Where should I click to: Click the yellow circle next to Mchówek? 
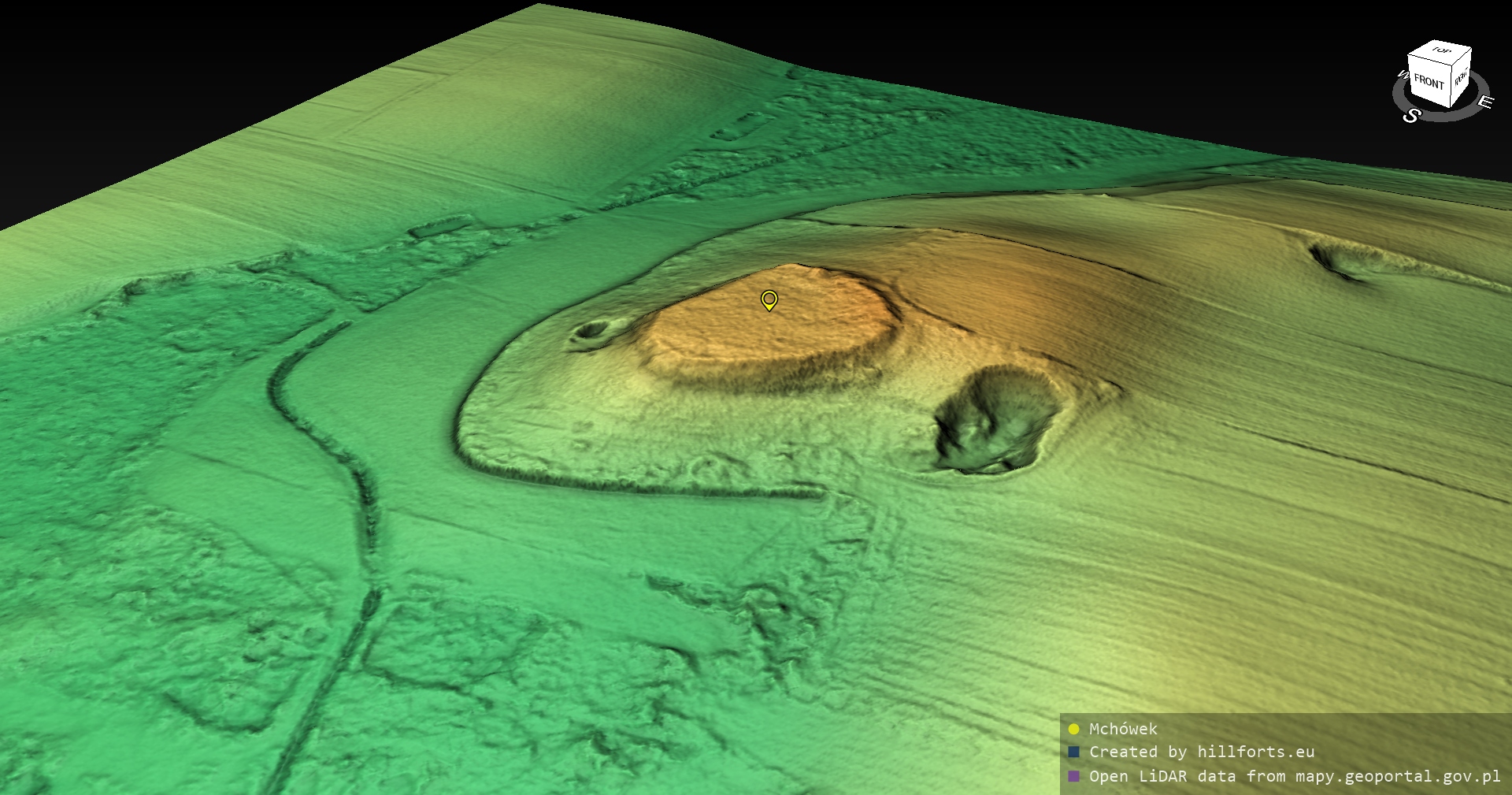[x=1073, y=729]
